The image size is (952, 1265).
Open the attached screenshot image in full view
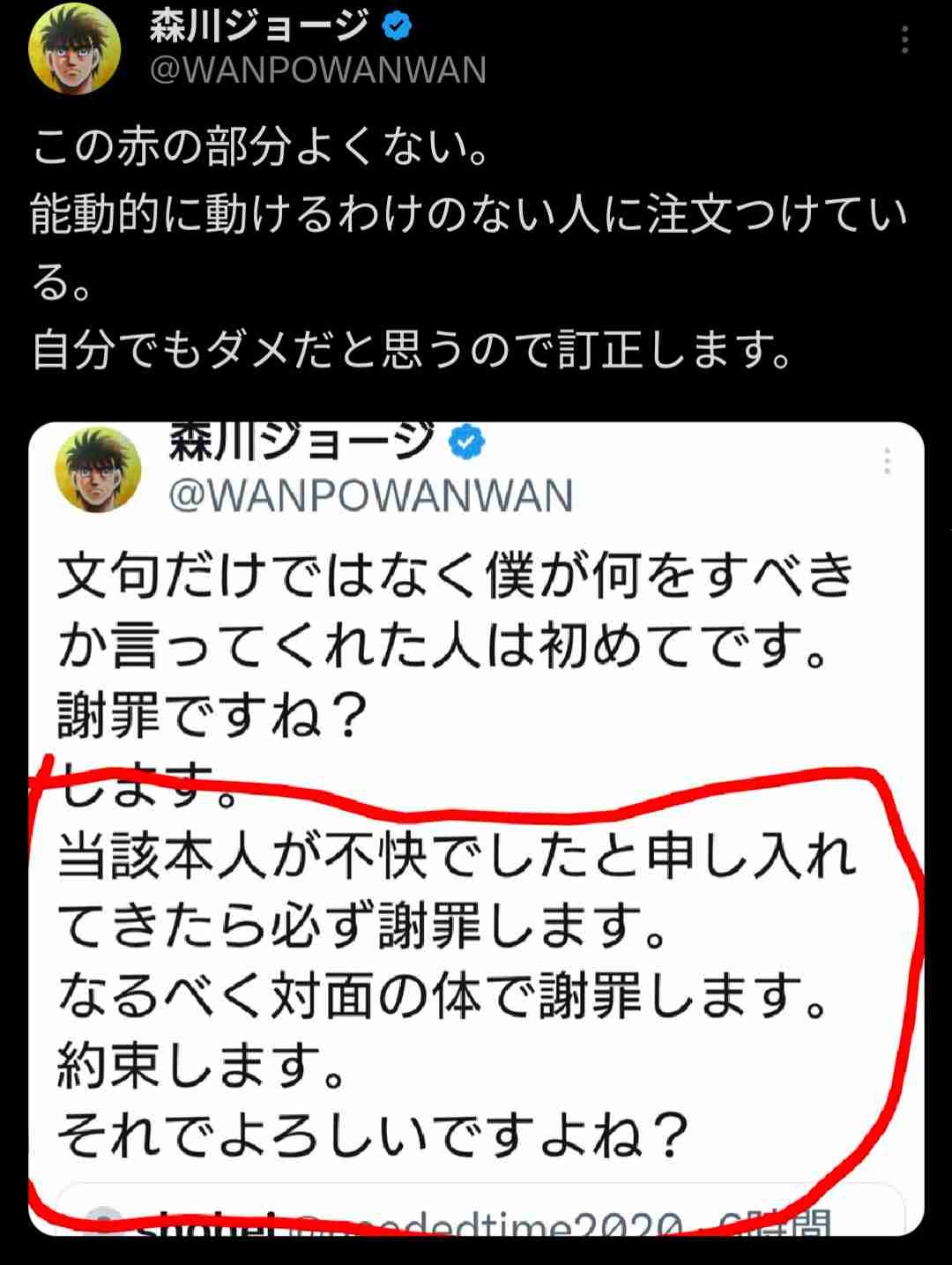coord(476,829)
